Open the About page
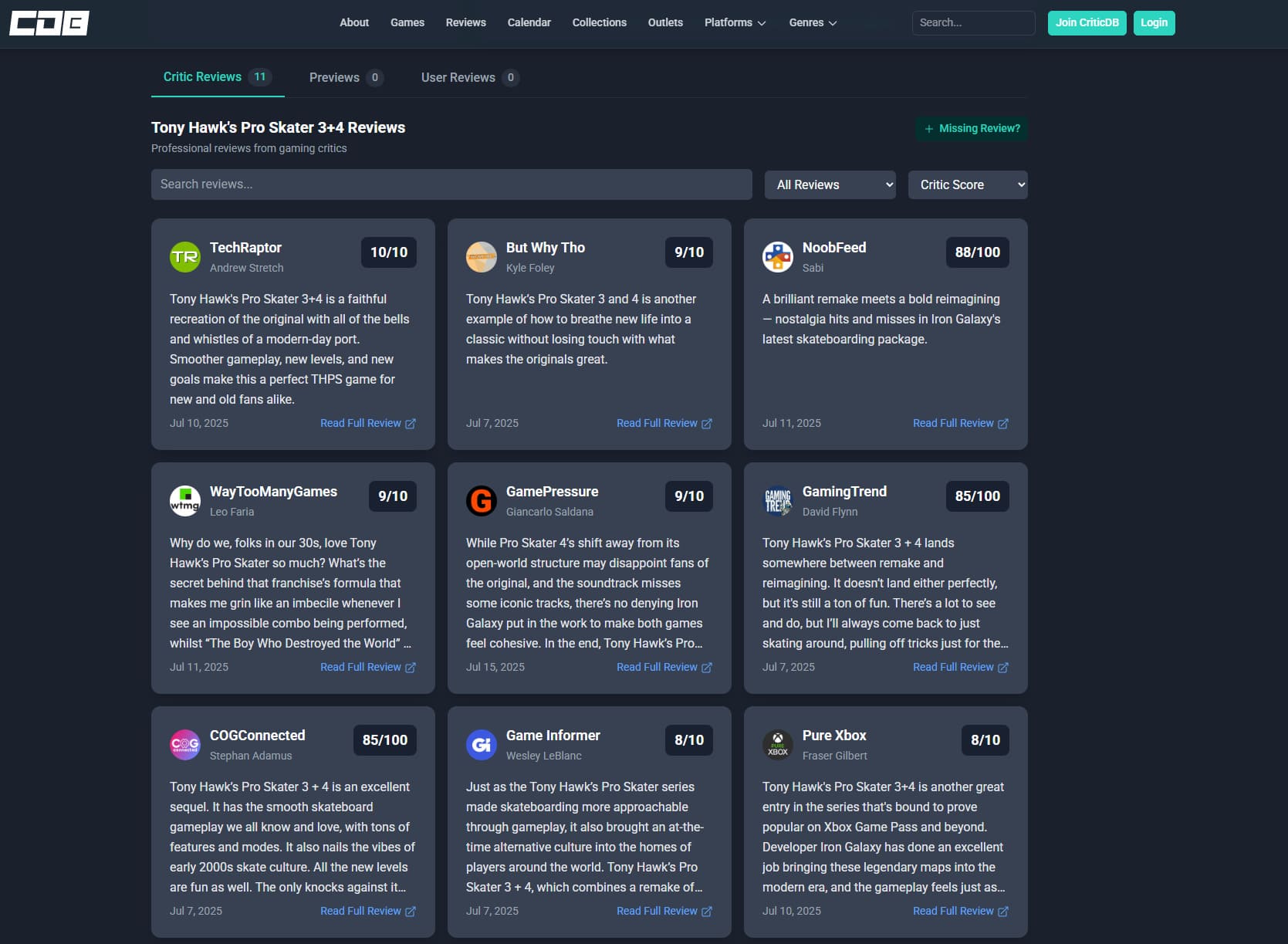Screen dimensions: 1288x944 tap(354, 22)
